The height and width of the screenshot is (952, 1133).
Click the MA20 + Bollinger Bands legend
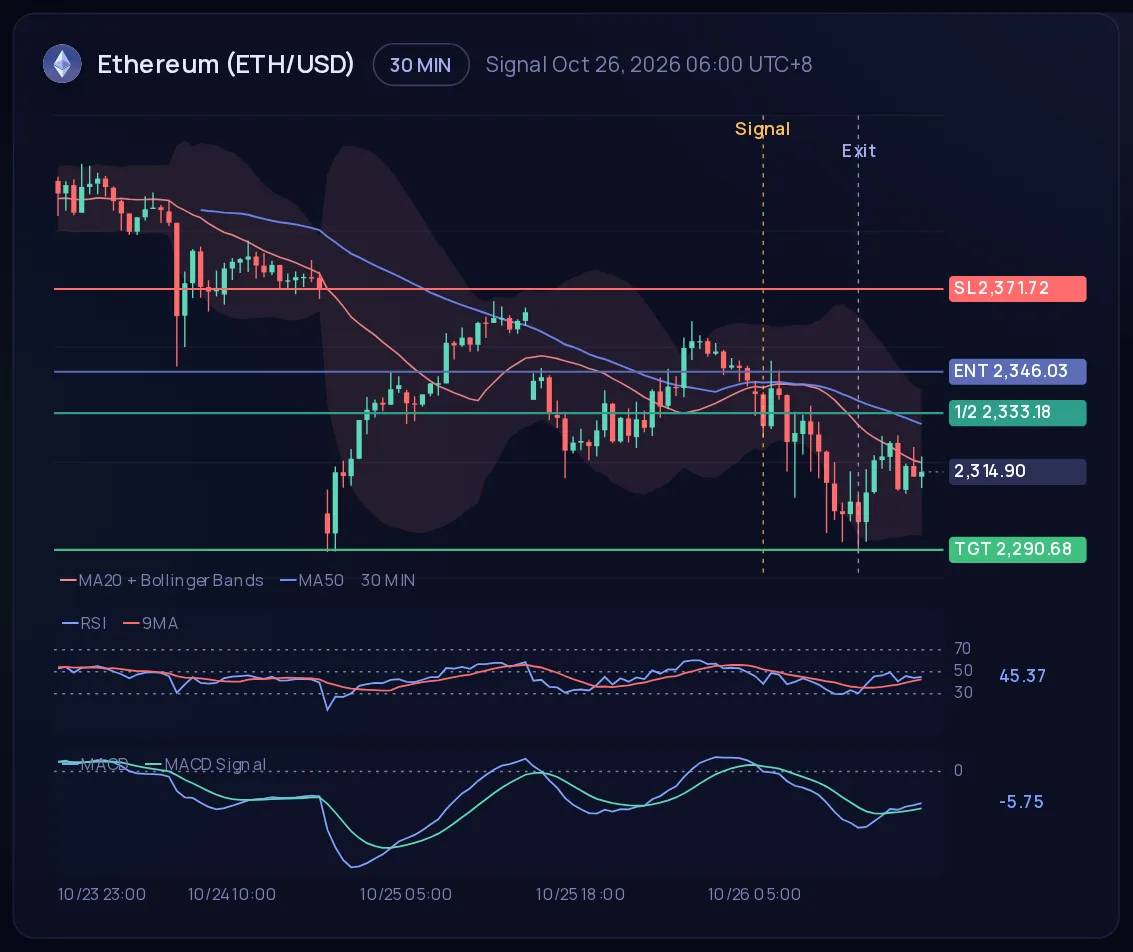click(162, 580)
